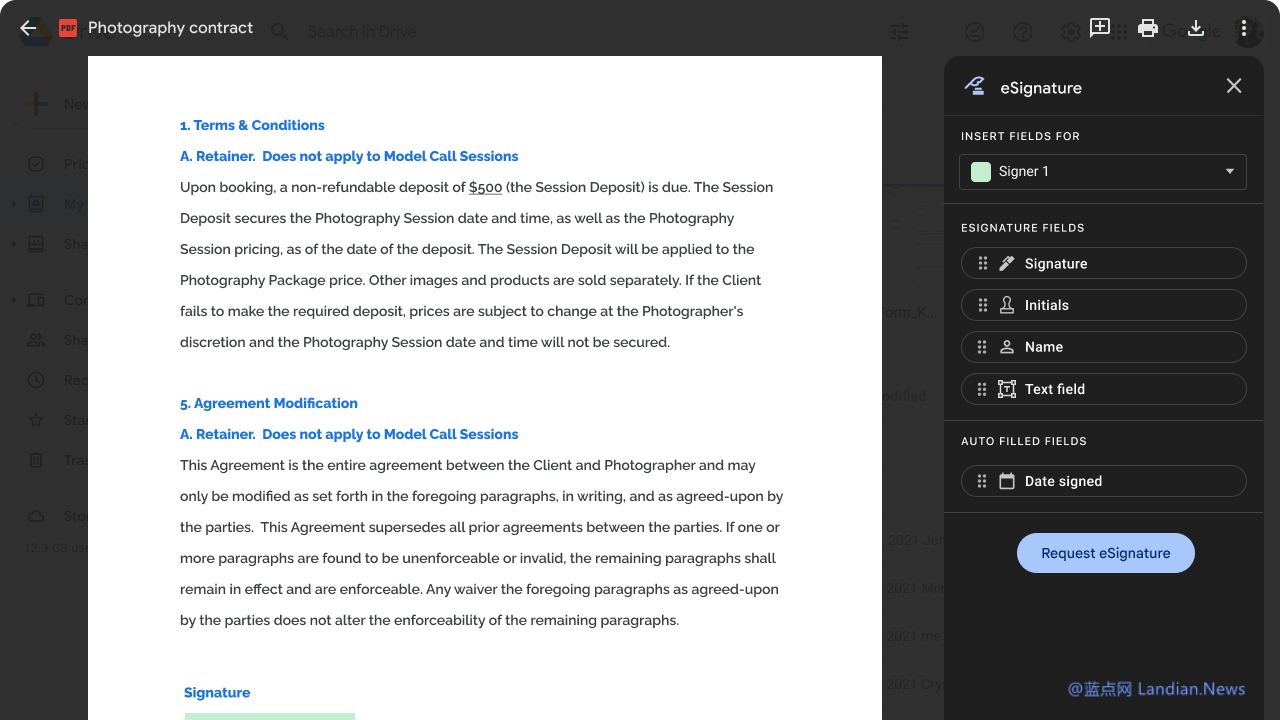Expand the dimmed My Drive tree arrow
The width and height of the screenshot is (1280, 720).
13,204
